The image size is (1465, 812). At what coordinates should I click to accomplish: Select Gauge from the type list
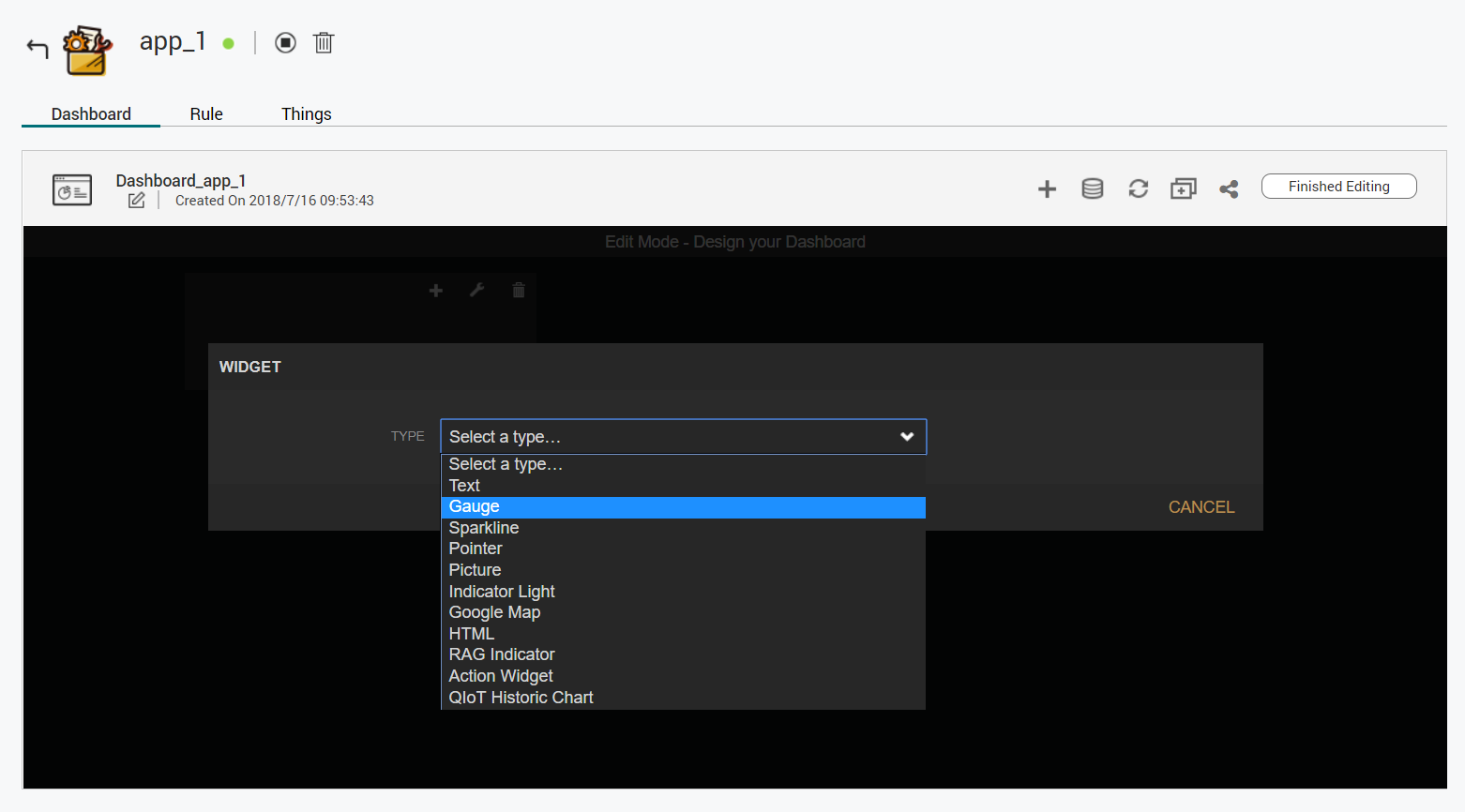[475, 507]
